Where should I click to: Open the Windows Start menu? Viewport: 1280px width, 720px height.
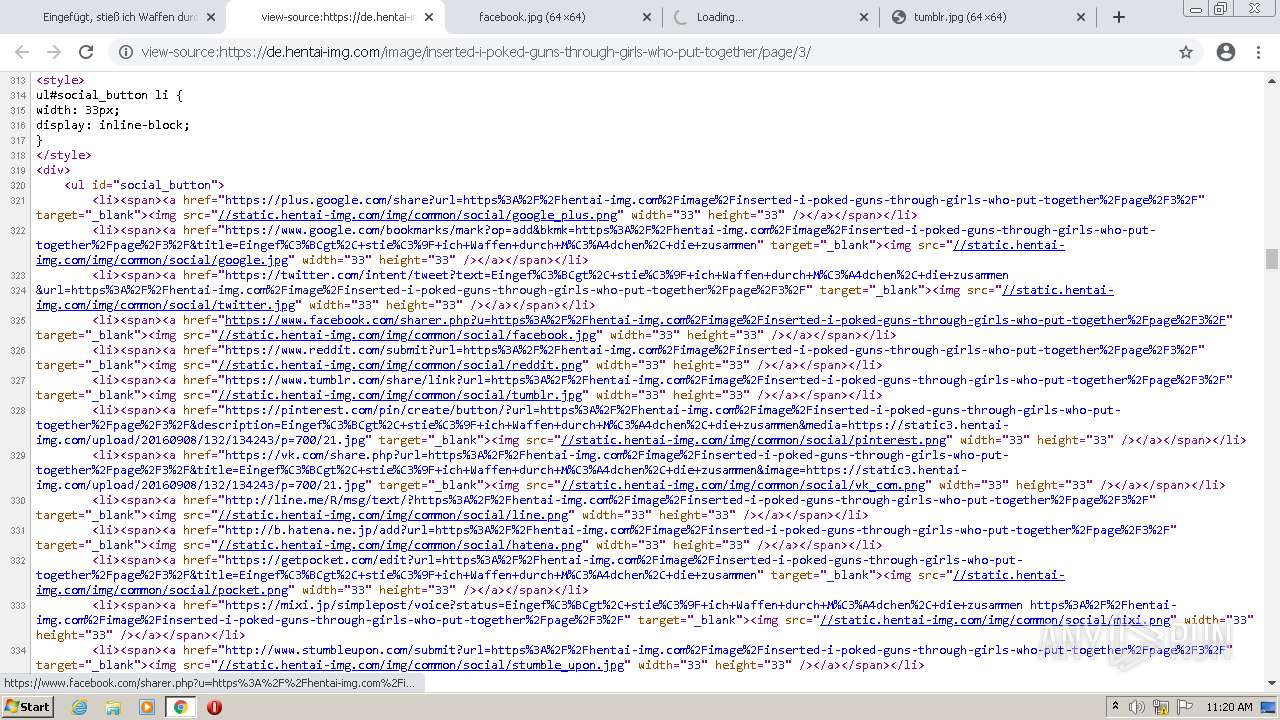[x=27, y=706]
